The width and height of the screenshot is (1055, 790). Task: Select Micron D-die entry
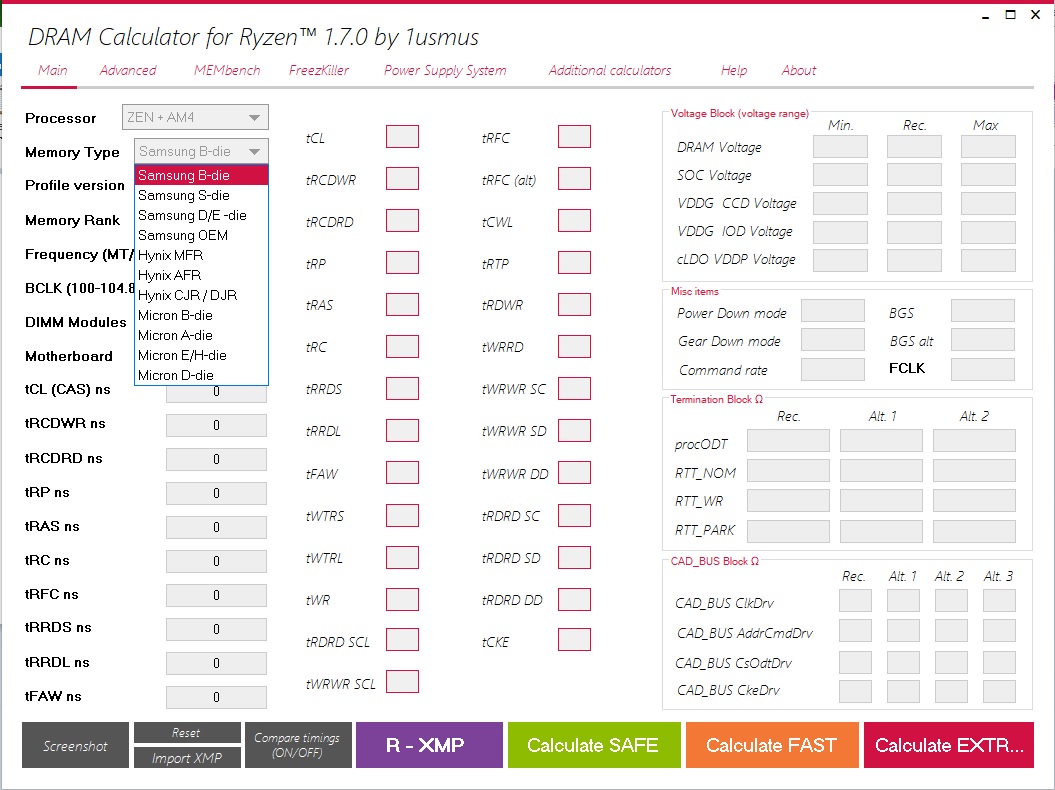click(202, 375)
